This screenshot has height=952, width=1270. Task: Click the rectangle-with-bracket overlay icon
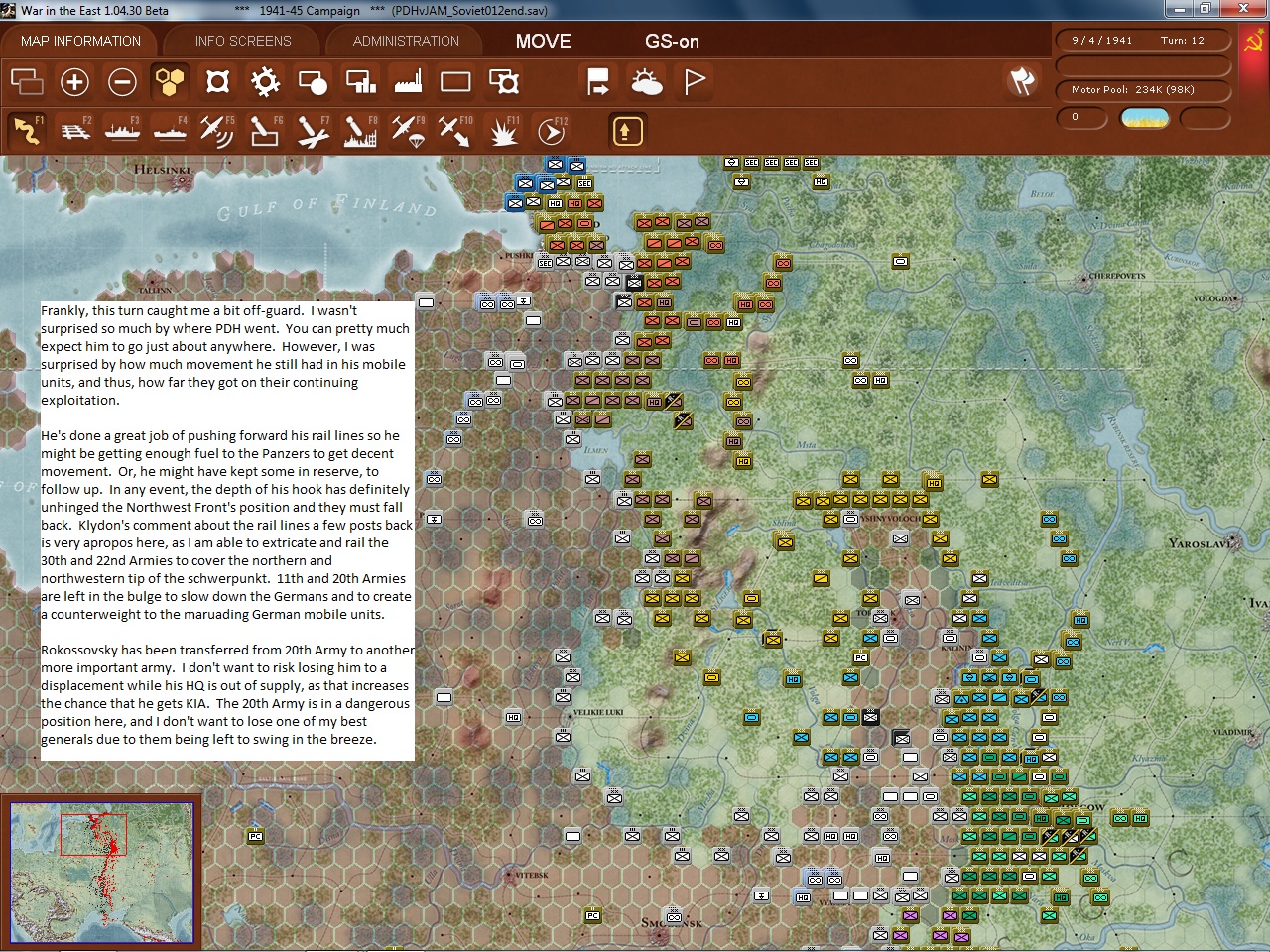coord(503,81)
